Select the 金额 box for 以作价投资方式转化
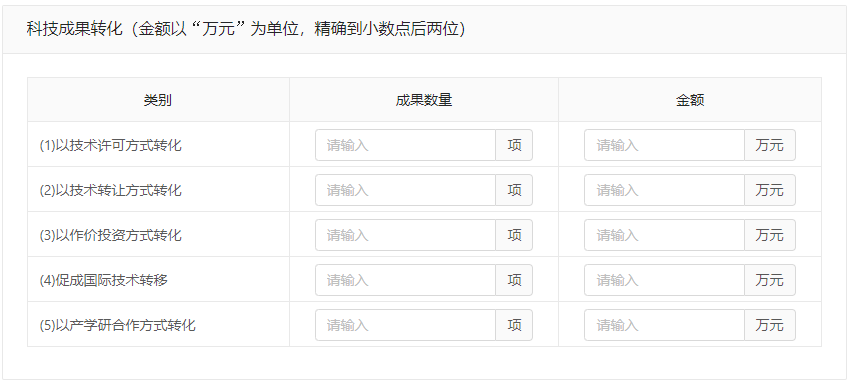Screen dimensions: 849x383 664,235
